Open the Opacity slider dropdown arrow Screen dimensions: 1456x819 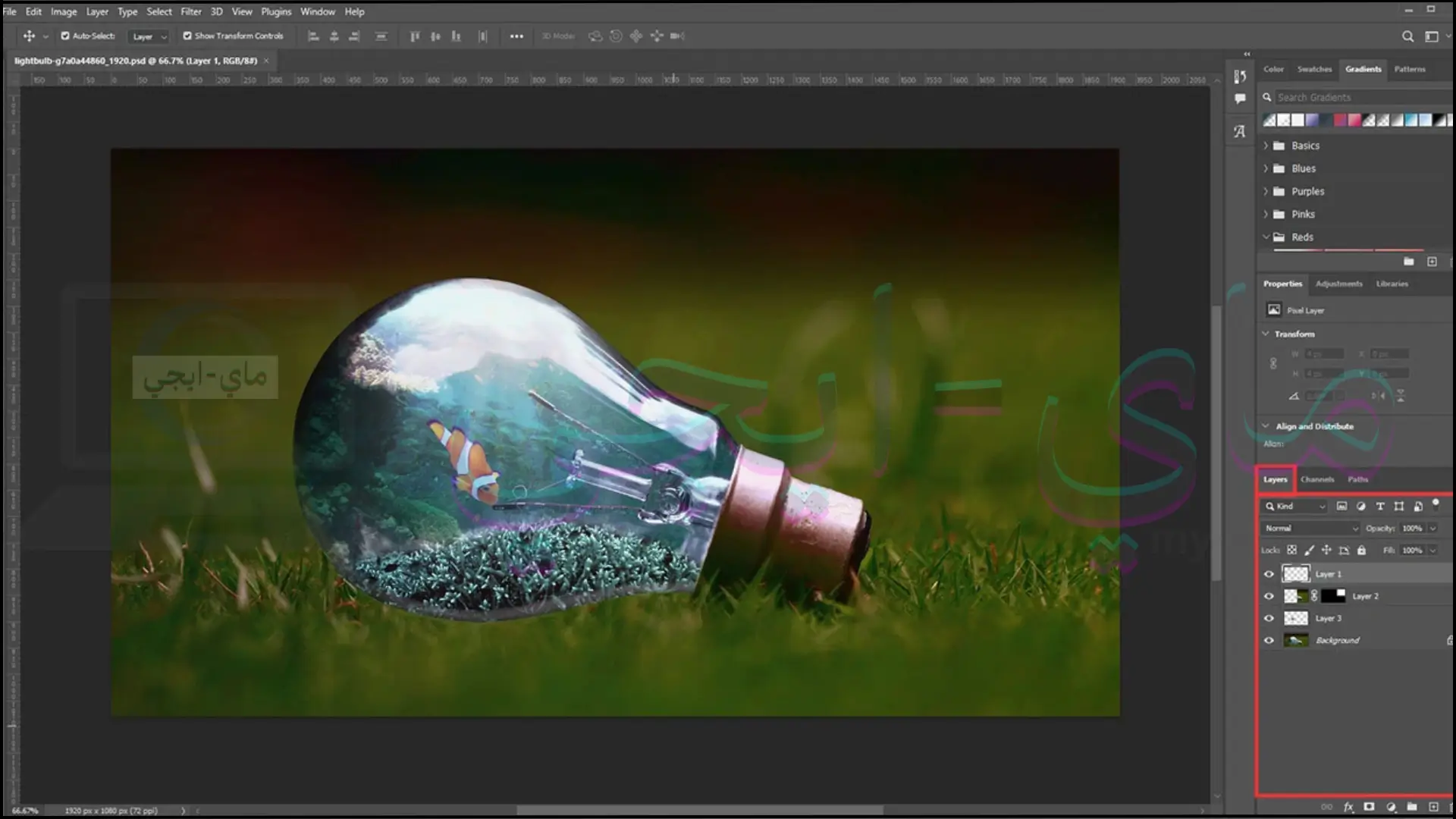1432,528
